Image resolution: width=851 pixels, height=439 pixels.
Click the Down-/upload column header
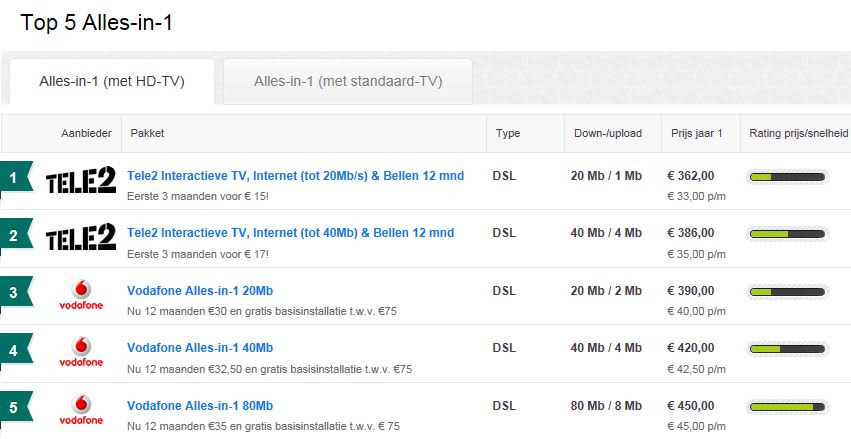click(608, 133)
